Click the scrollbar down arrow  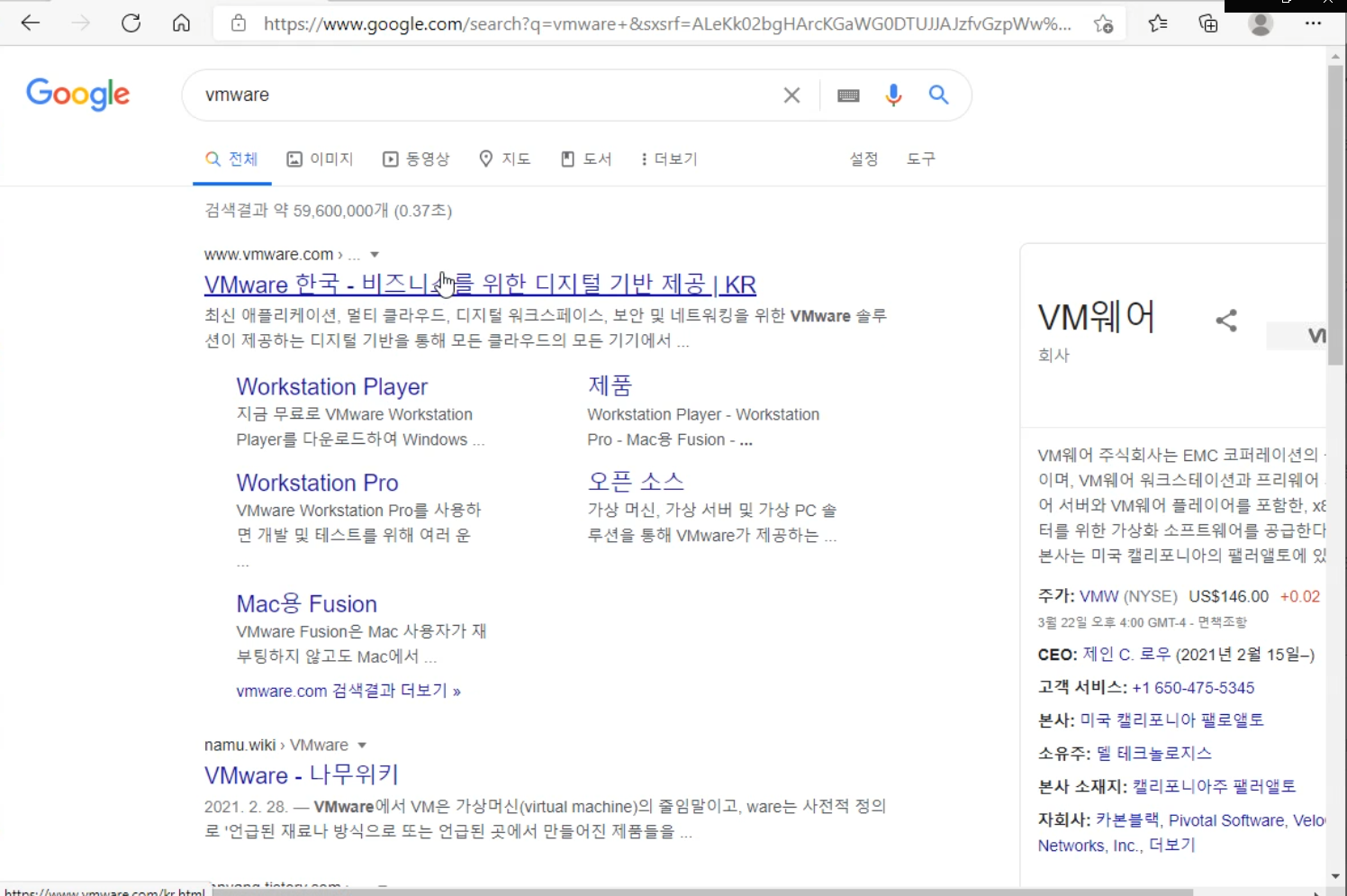click(x=1335, y=876)
